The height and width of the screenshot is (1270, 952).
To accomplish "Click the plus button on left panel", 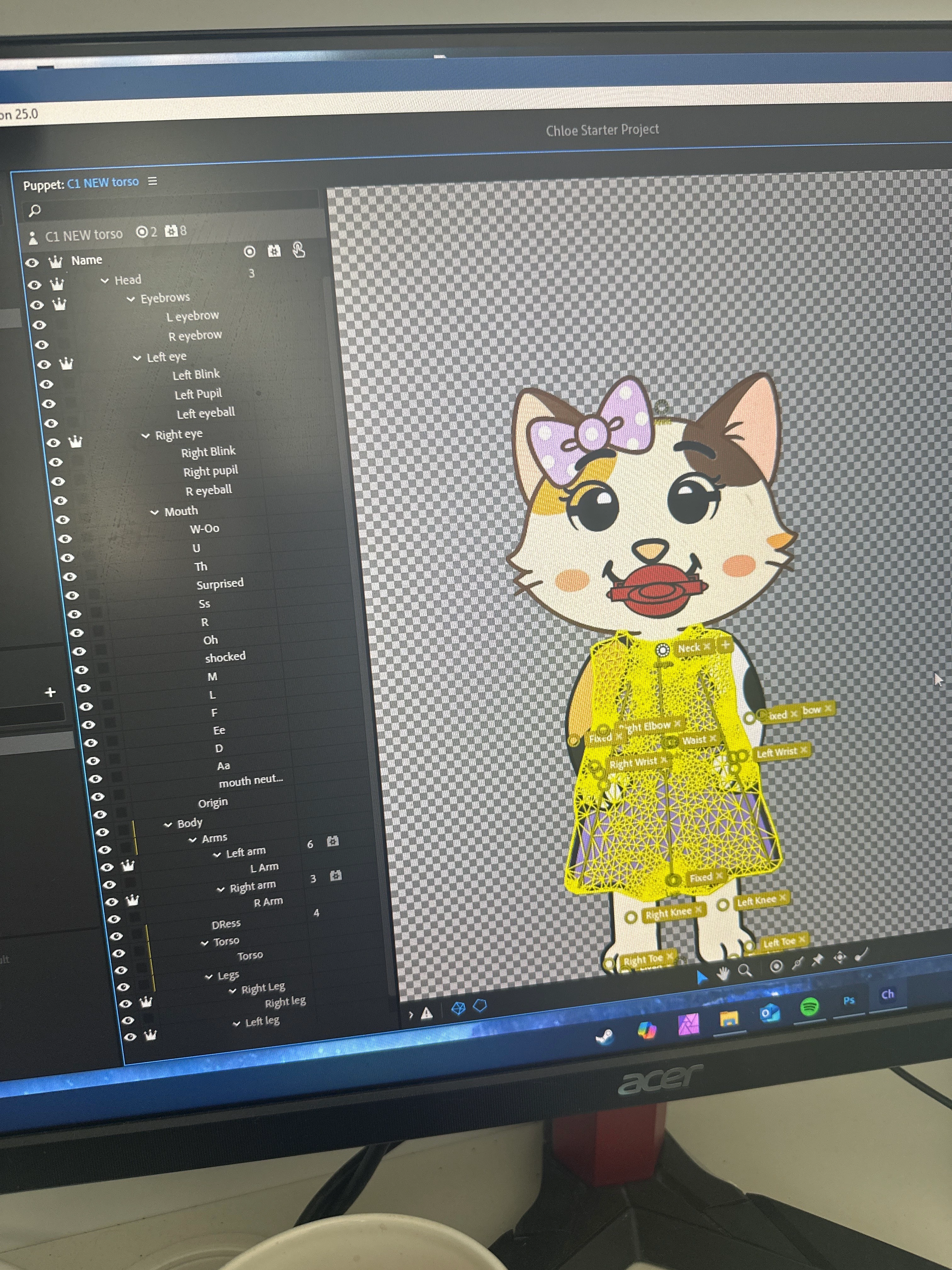I will click(50, 692).
